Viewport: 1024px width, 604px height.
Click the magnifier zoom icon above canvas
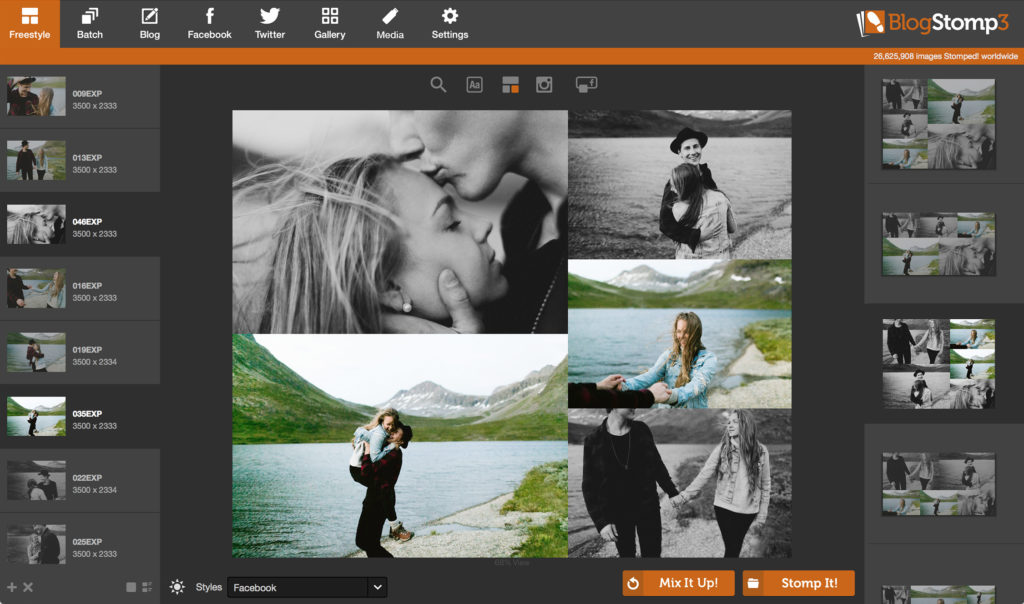pos(438,85)
